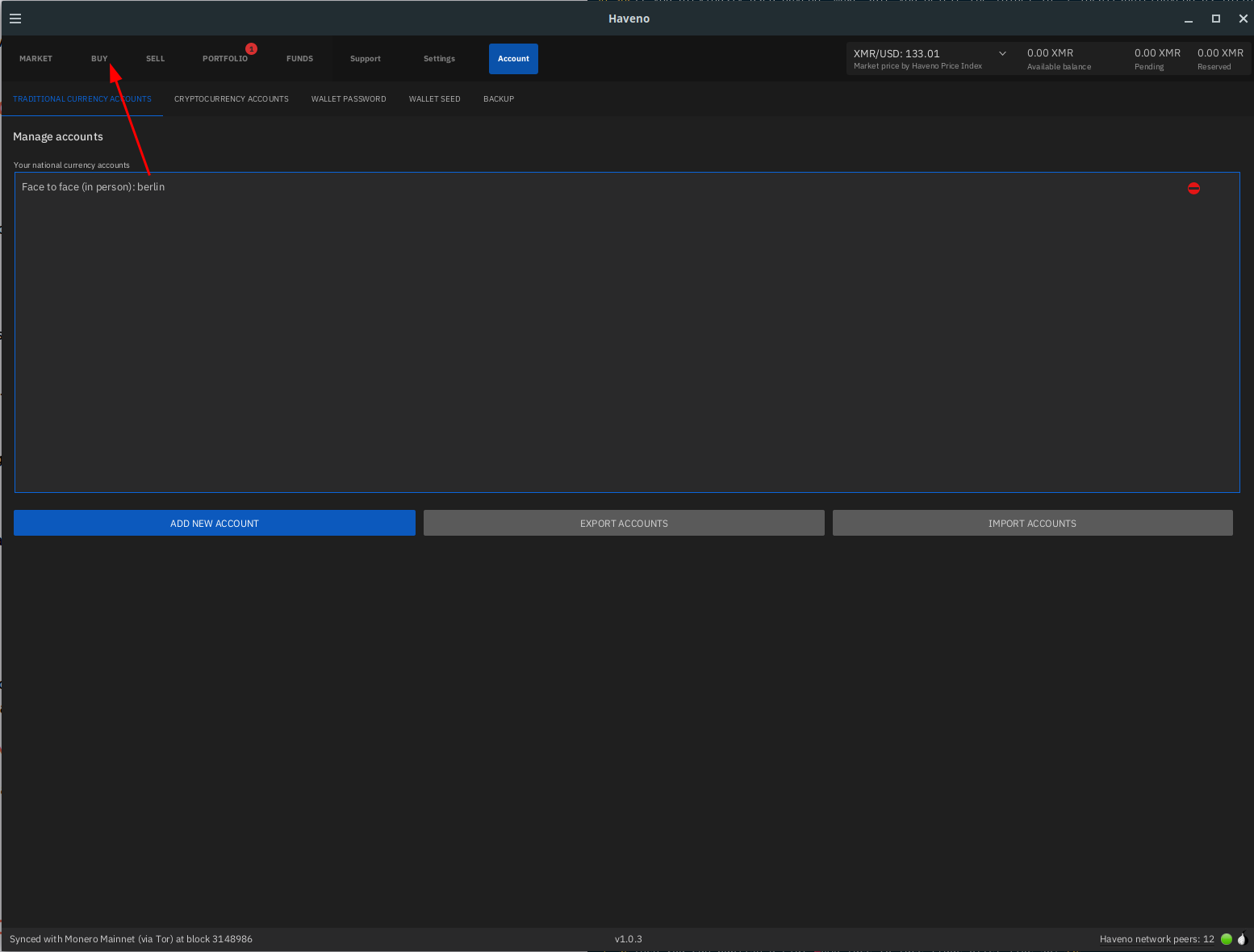This screenshot has width=1254, height=952.
Task: Switch to Cryptocurrency Accounts sub-tab
Action: tap(231, 99)
